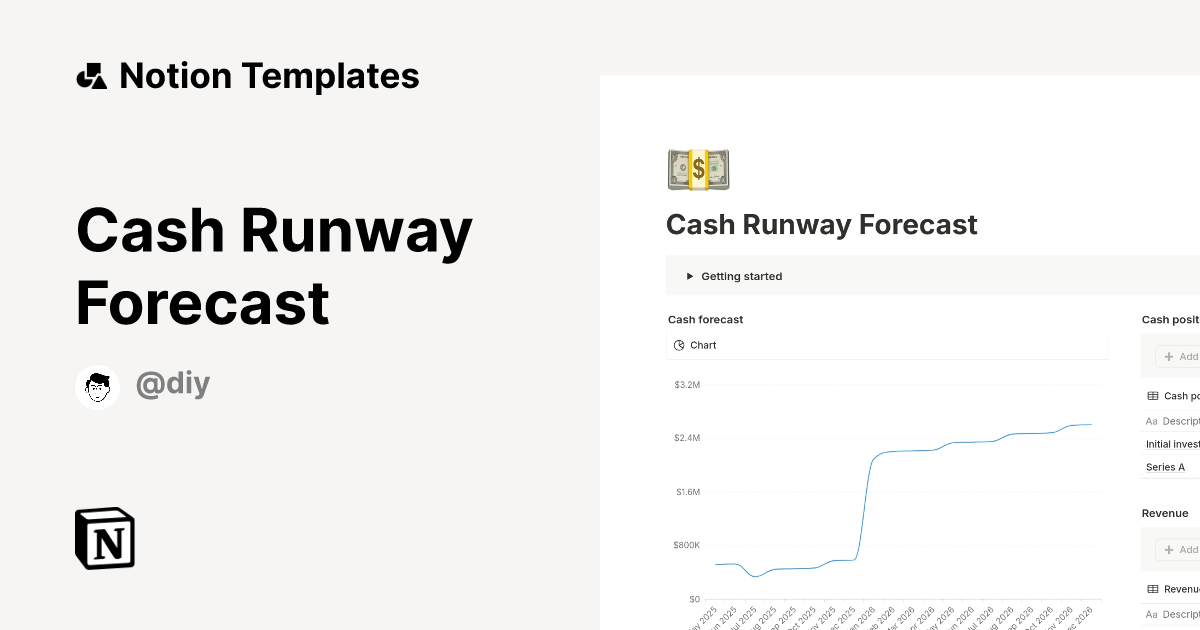Select the Cash forecast section heading
The width and height of the screenshot is (1200, 630).
click(x=705, y=319)
